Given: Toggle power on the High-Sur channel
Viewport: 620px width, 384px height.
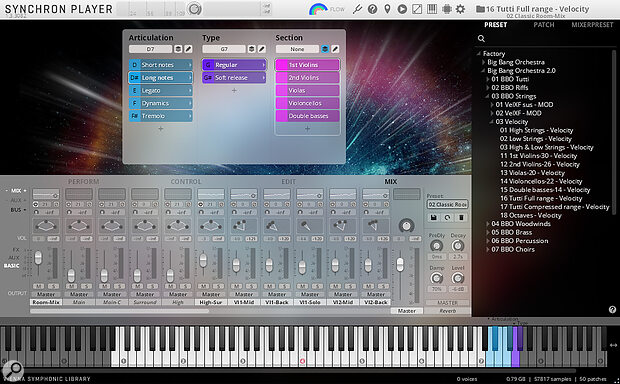Looking at the screenshot, I should [201, 204].
